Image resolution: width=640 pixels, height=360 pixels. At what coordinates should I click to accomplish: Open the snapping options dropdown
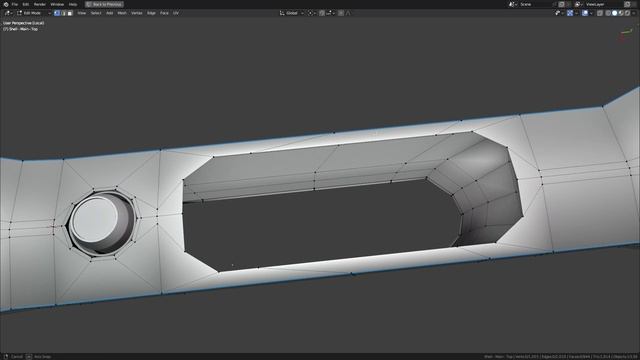pos(331,13)
